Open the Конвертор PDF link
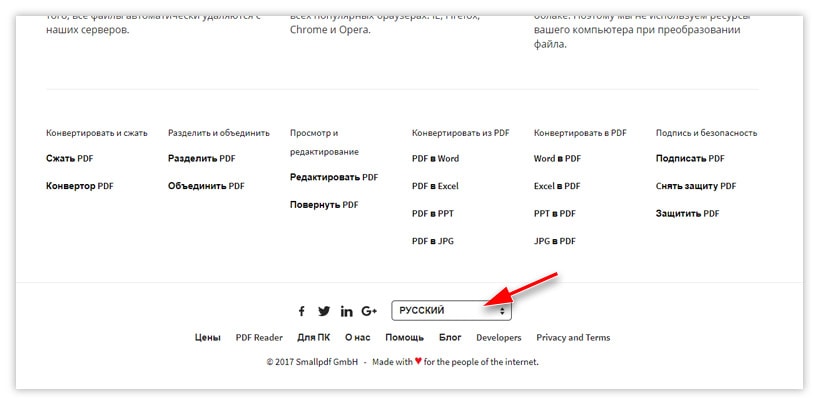820x402 pixels. tap(79, 186)
